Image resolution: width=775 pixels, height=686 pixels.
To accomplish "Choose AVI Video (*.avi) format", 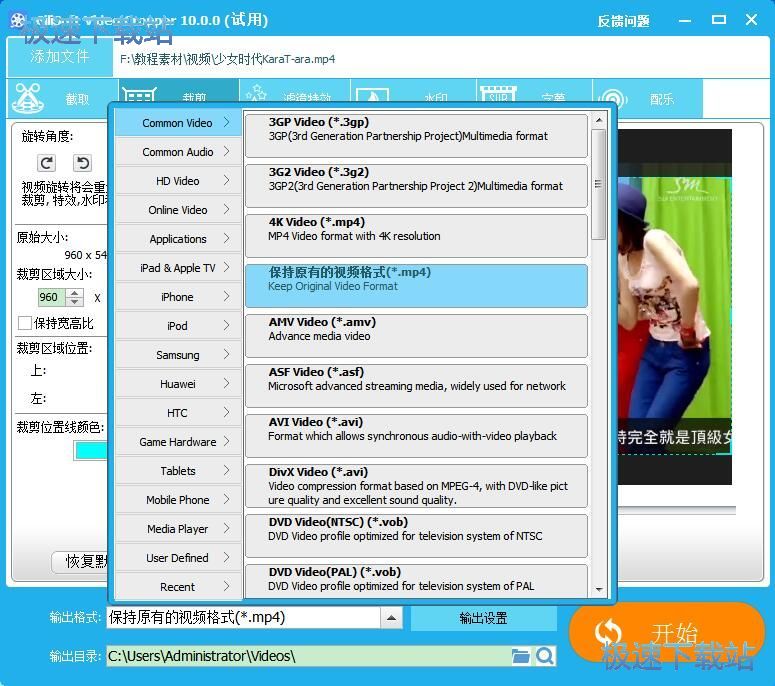I will 416,435.
